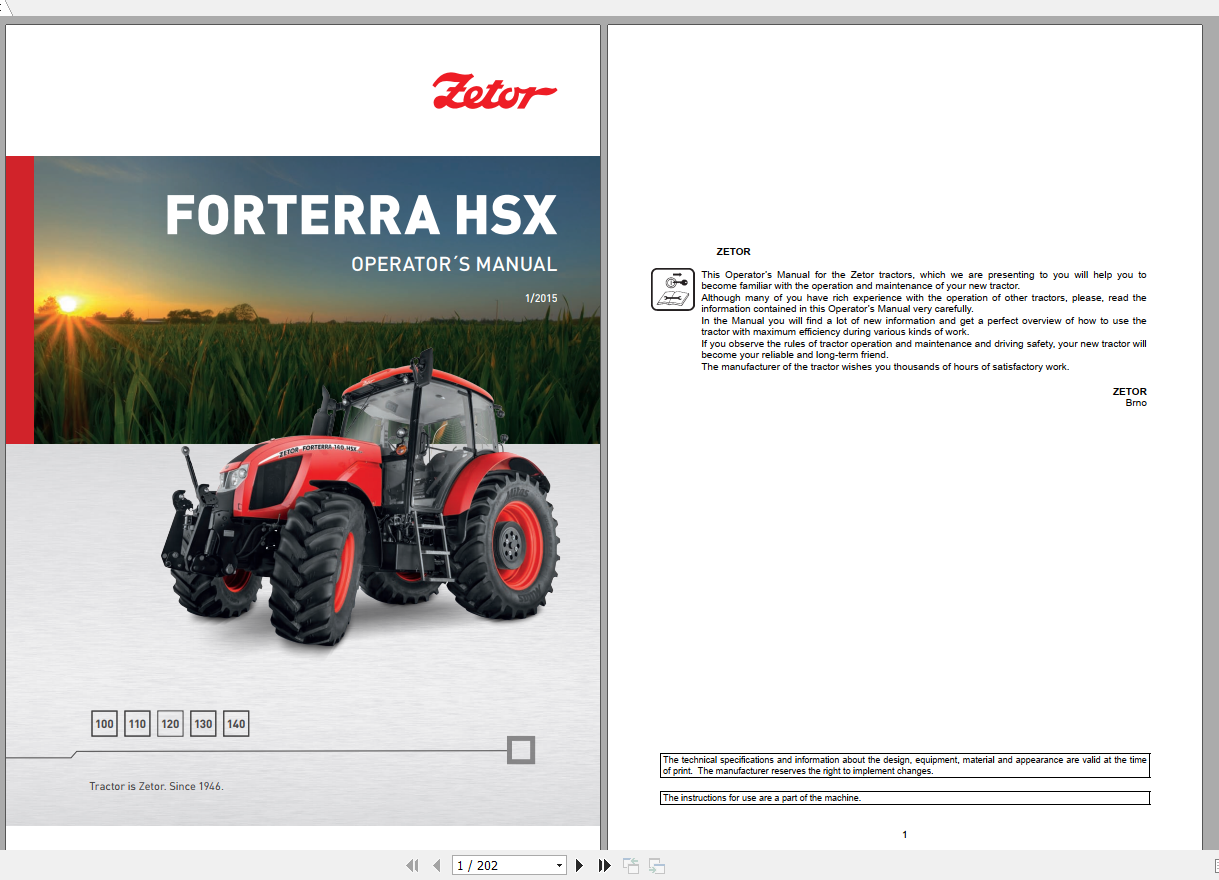Click the ZETOR signature above Brno
Viewport: 1219px width, 880px height.
(x=1130, y=392)
